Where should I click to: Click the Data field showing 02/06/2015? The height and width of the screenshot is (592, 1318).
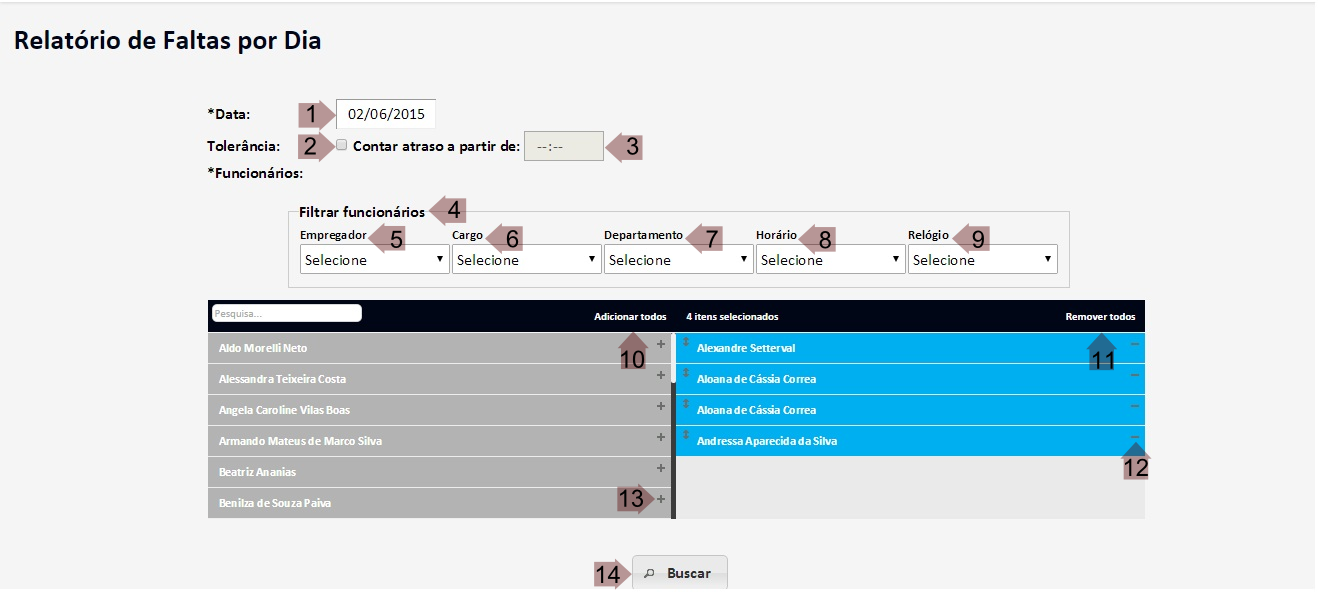(x=386, y=114)
